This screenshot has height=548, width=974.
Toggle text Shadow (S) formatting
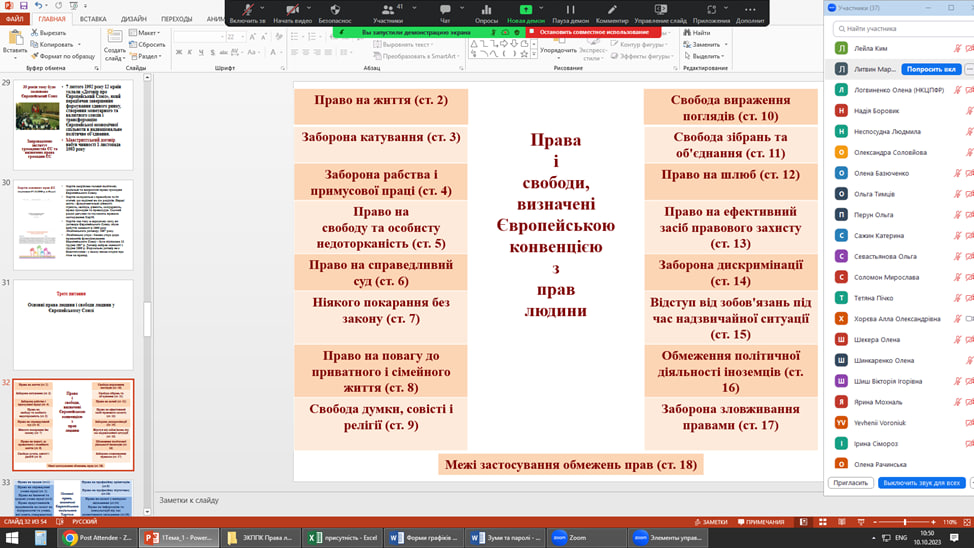click(212, 52)
